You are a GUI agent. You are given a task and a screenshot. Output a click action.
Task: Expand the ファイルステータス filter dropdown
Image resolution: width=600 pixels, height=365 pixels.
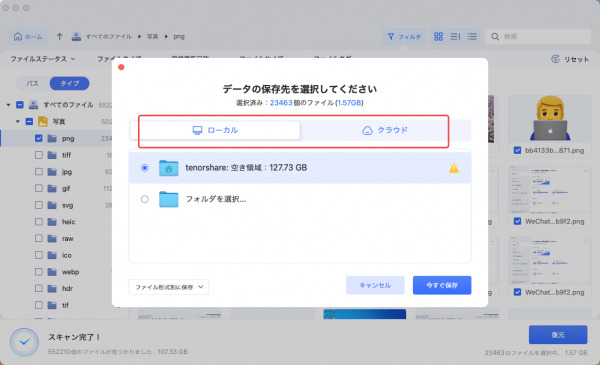click(42, 59)
